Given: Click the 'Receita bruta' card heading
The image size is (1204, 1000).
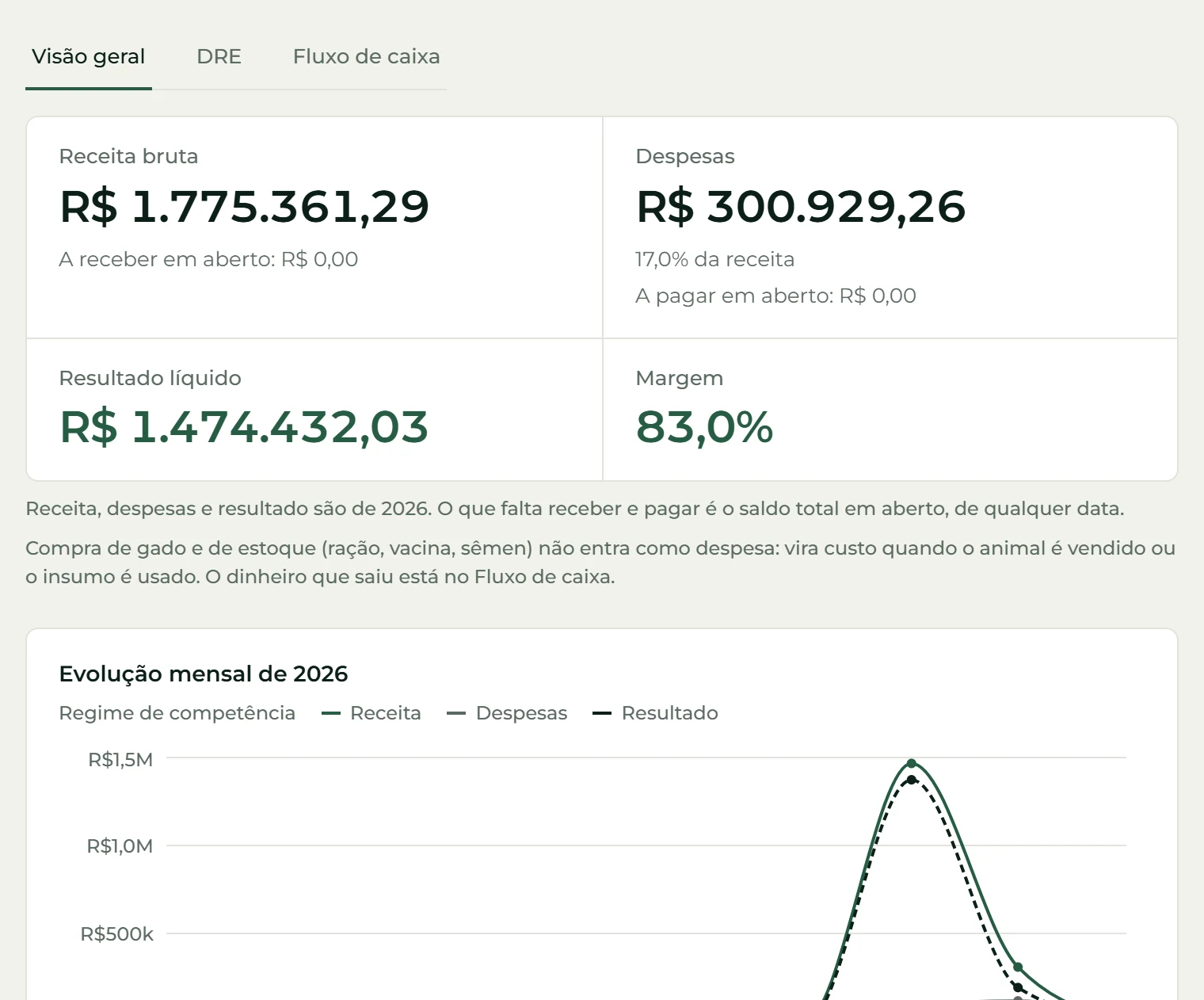Looking at the screenshot, I should [128, 156].
